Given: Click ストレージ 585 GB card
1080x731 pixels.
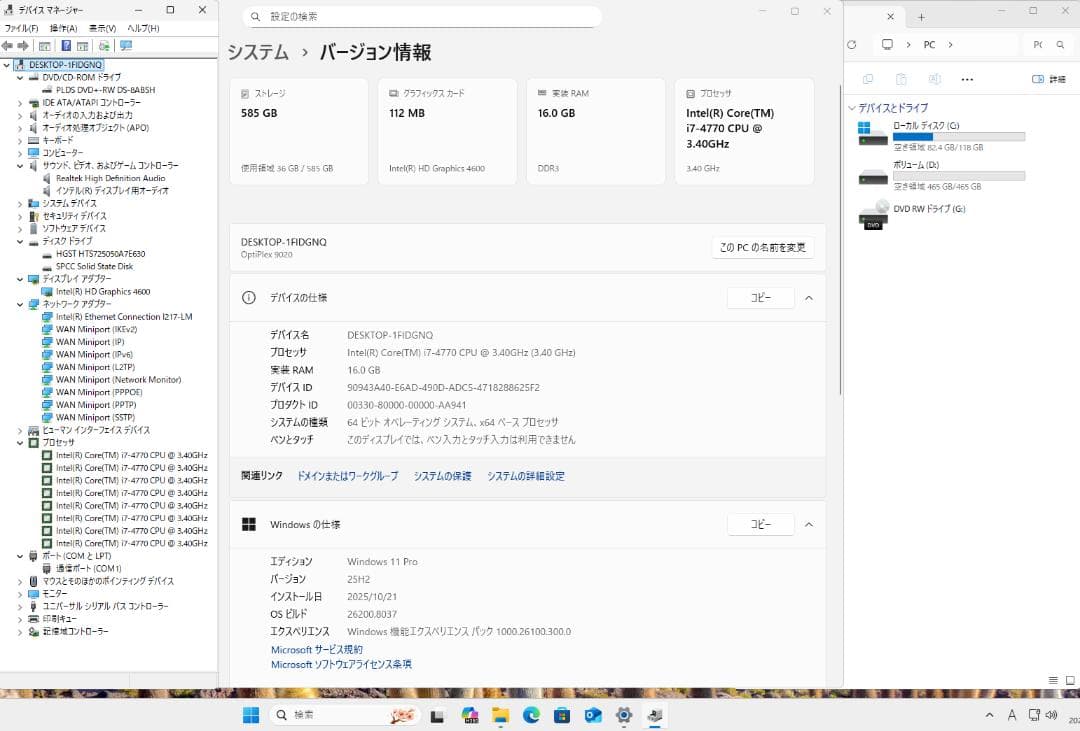Looking at the screenshot, I should (298, 131).
